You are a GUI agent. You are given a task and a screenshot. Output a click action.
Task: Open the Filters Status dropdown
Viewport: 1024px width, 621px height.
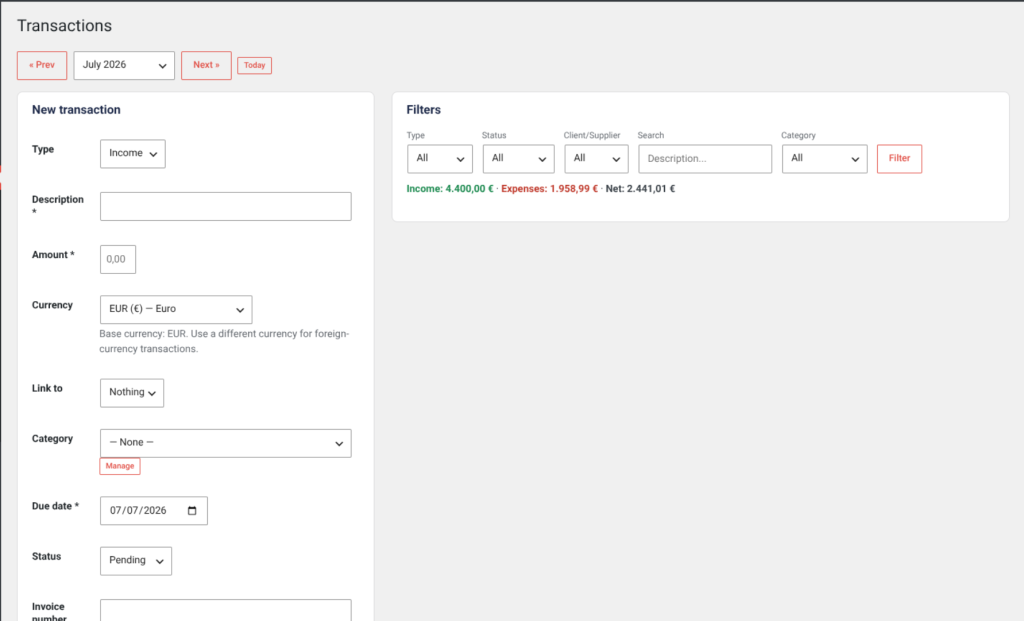(x=519, y=159)
